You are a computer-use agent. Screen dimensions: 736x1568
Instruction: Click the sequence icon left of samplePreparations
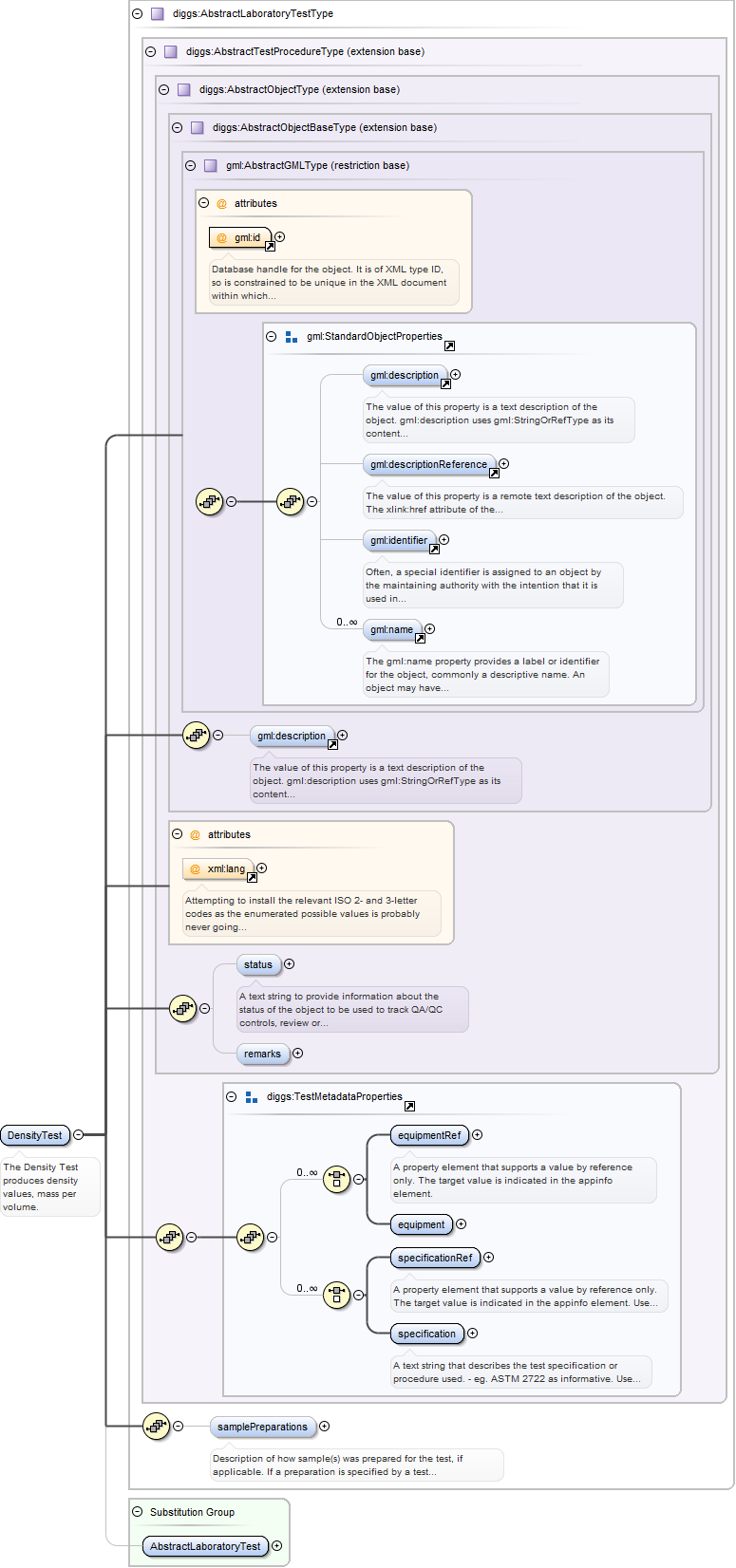pos(156,1426)
